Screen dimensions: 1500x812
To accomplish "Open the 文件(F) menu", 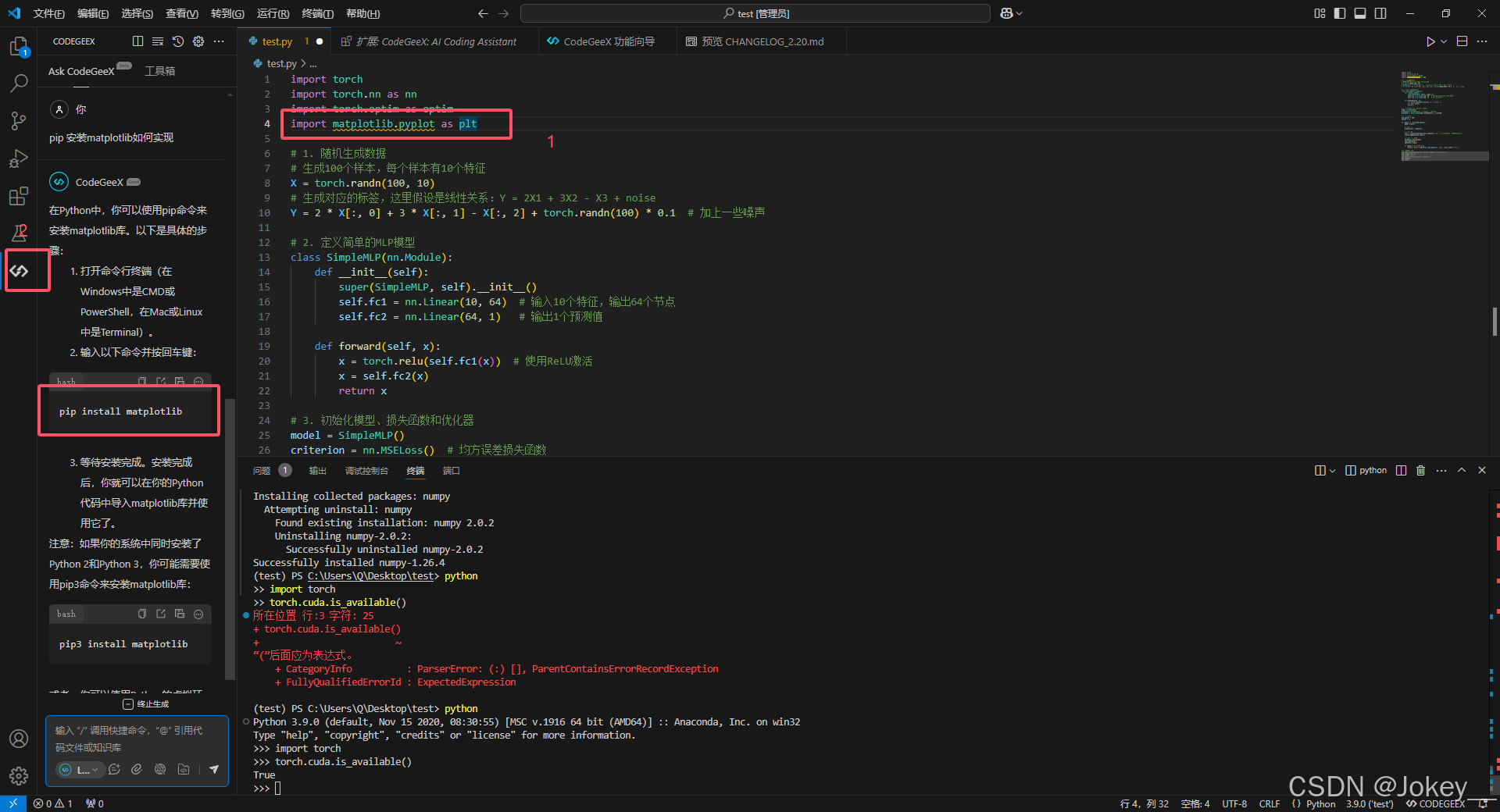I will (x=48, y=13).
